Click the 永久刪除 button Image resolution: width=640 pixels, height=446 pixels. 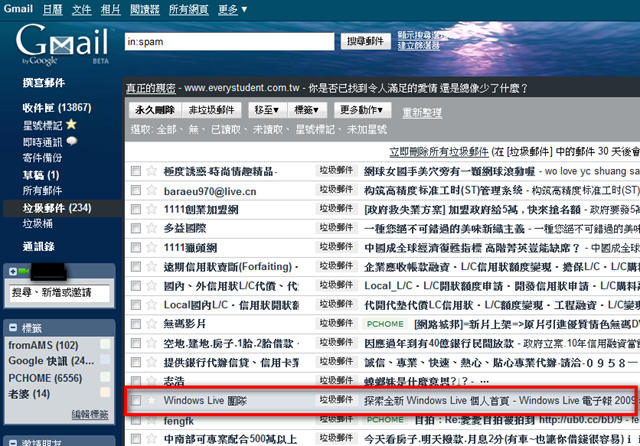(155, 110)
